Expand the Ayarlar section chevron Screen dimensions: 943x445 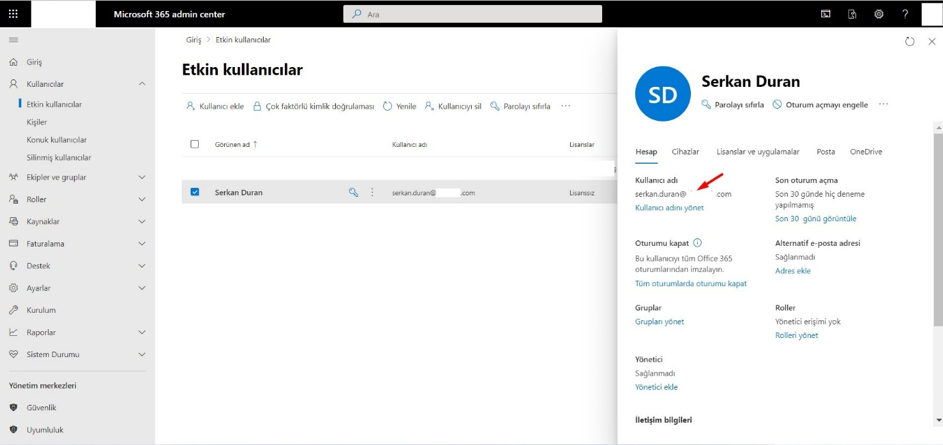pyautogui.click(x=142, y=288)
